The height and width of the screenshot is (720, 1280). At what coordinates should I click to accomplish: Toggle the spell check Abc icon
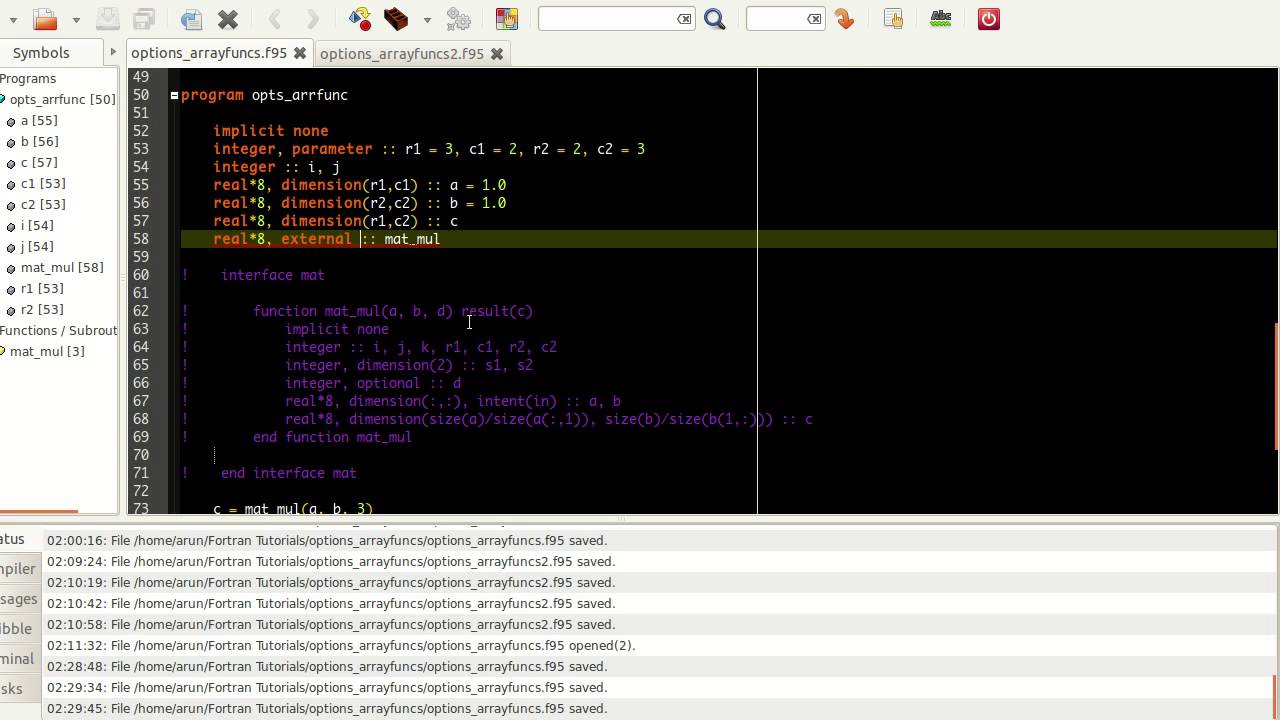pyautogui.click(x=941, y=19)
